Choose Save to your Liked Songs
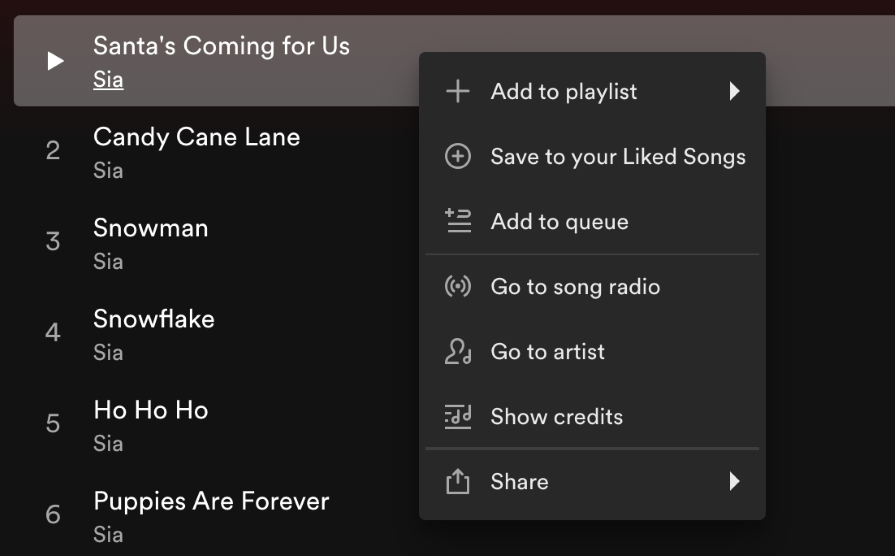Screen dimensions: 895x556 point(617,157)
